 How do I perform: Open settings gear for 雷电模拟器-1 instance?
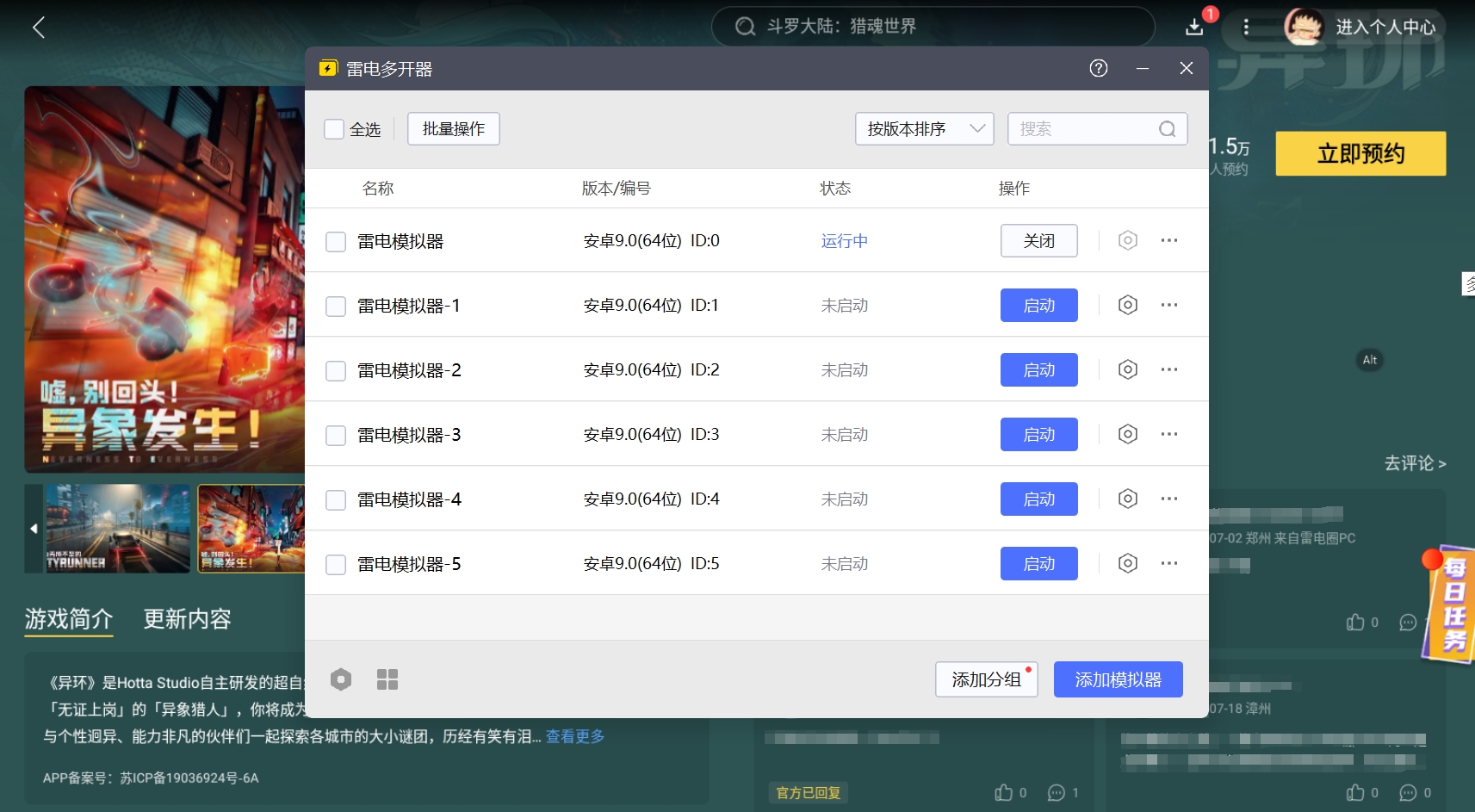click(x=1128, y=305)
